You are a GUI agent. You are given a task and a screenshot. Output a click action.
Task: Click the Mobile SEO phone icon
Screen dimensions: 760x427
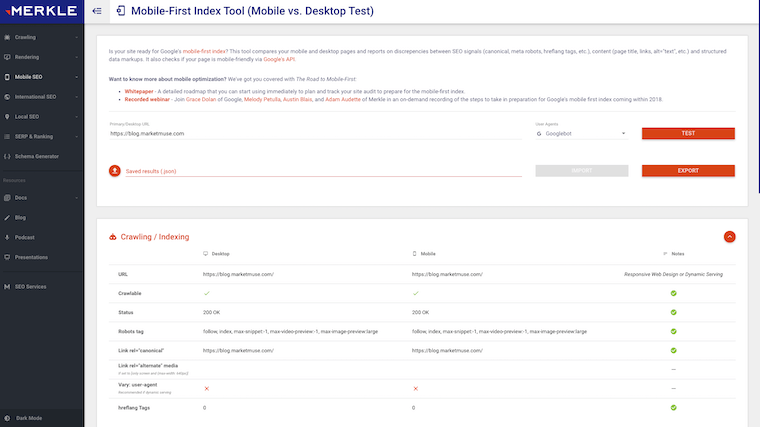tap(7, 77)
